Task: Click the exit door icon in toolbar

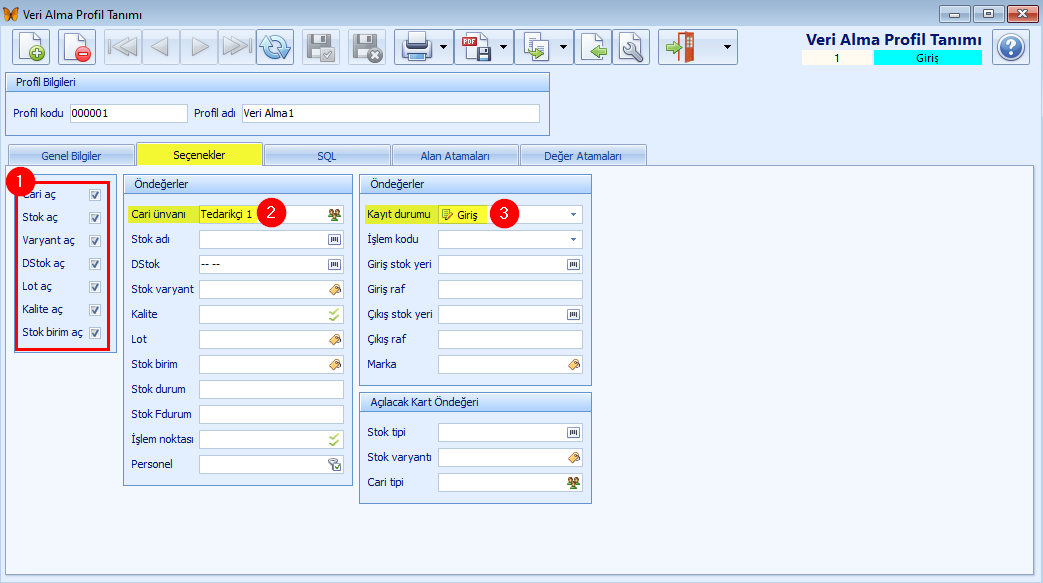Action: (681, 47)
